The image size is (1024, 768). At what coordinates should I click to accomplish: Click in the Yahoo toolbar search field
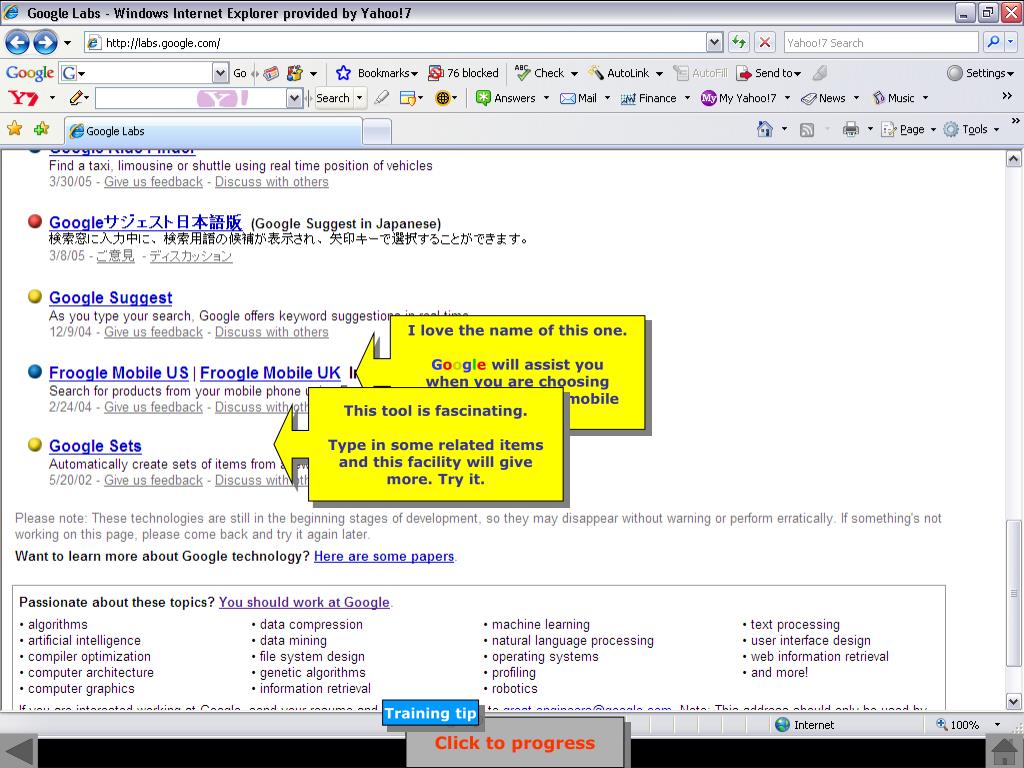pyautogui.click(x=191, y=98)
